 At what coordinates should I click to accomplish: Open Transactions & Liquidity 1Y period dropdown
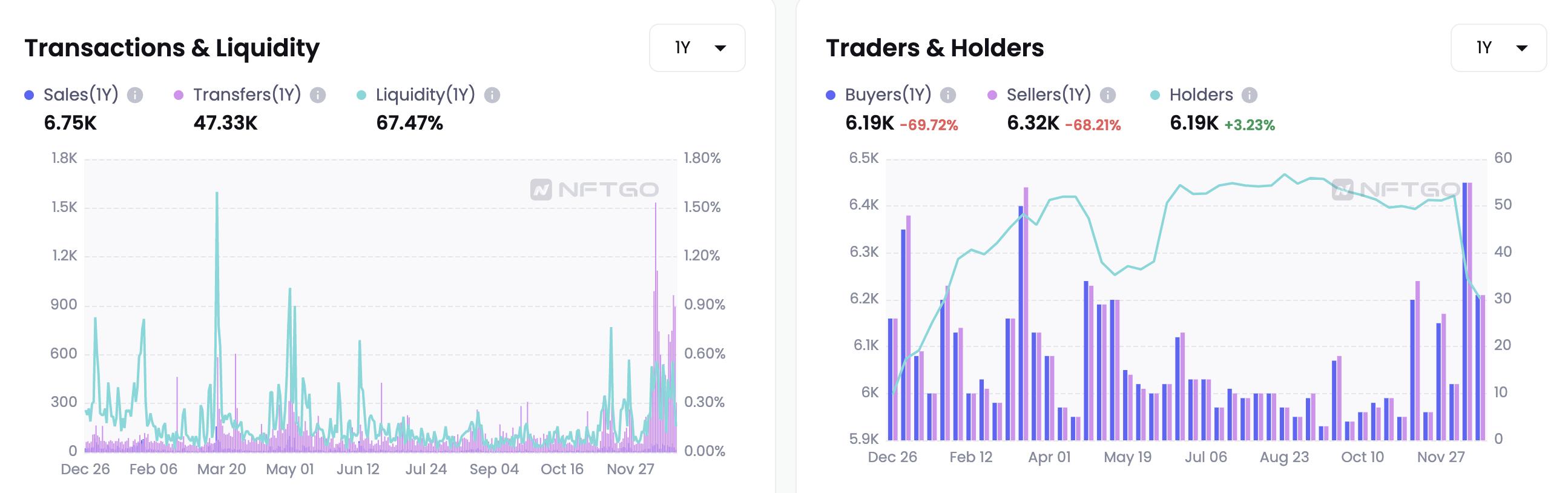click(x=697, y=48)
